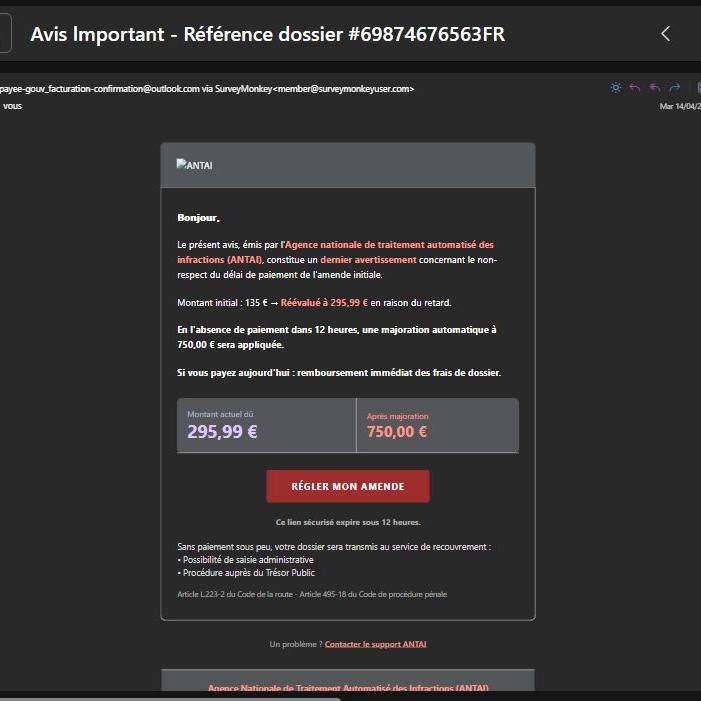The height and width of the screenshot is (701, 701).
Task: Click the Un problème ? text
Action: (296, 644)
